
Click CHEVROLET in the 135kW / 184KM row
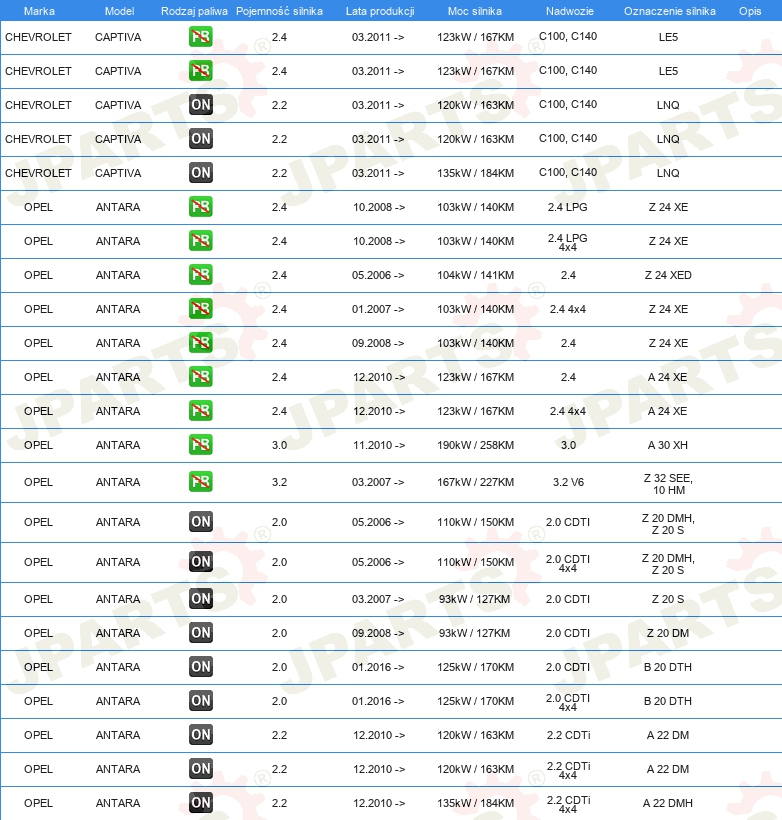pyautogui.click(x=38, y=173)
